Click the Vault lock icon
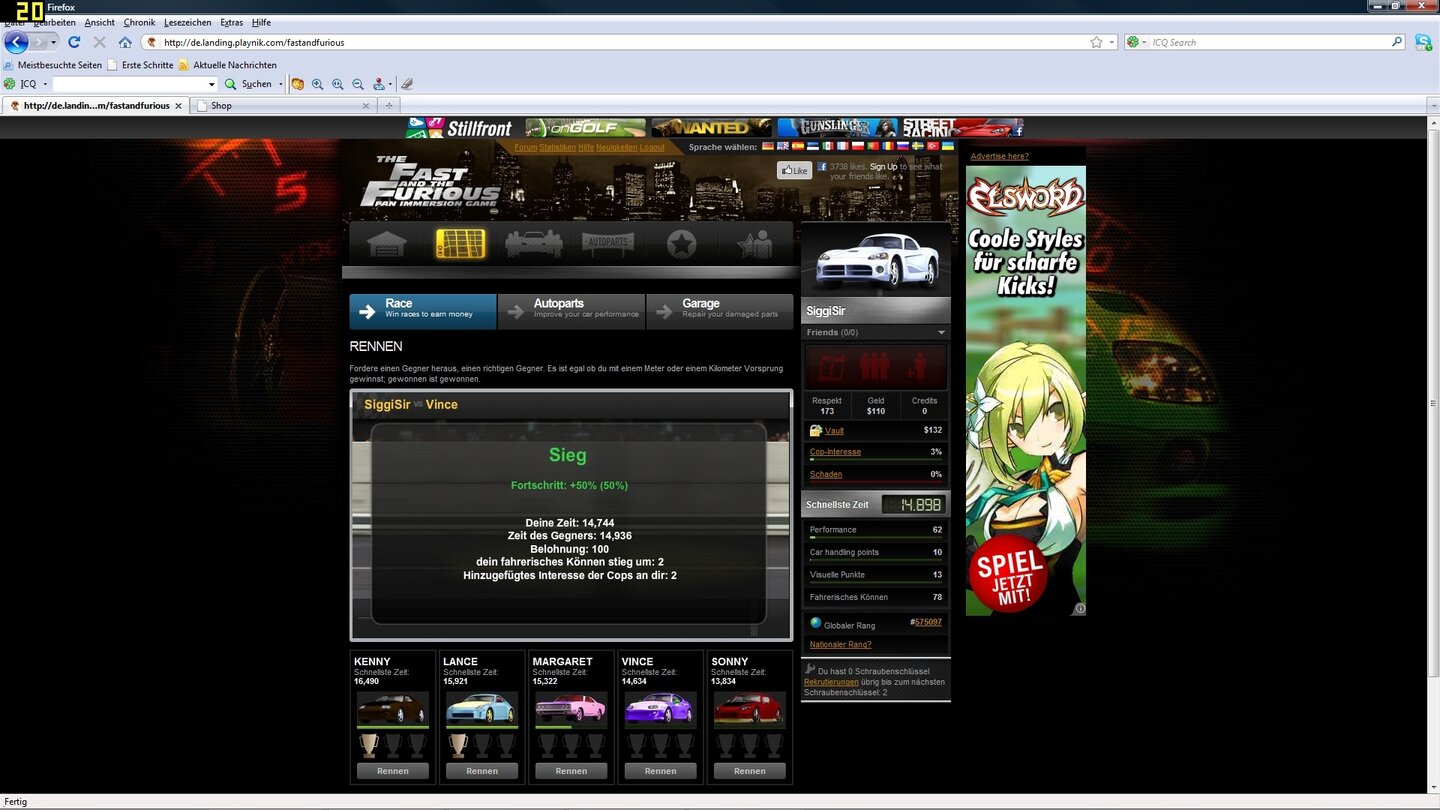This screenshot has width=1440, height=810. click(x=816, y=430)
